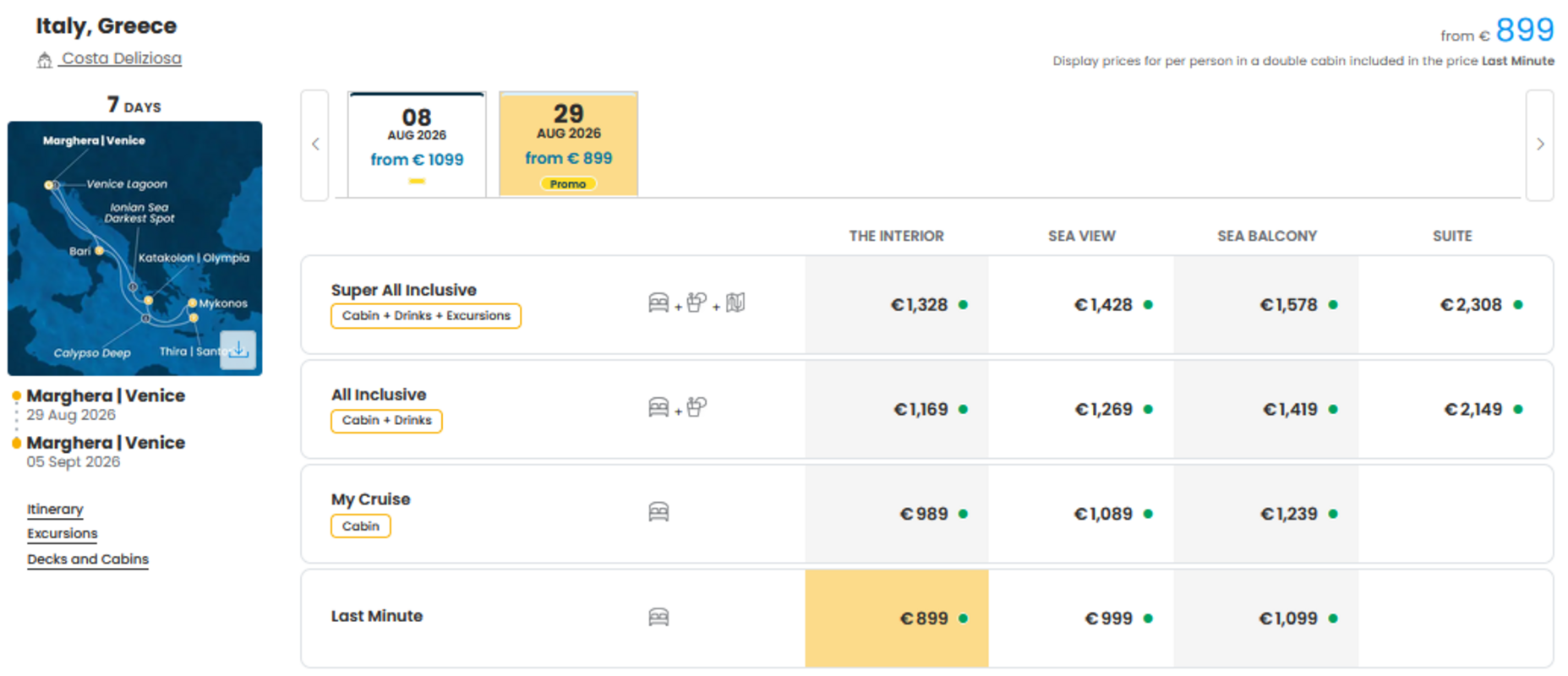The width and height of the screenshot is (1568, 676).
Task: Open the Excursions link
Action: point(63,533)
